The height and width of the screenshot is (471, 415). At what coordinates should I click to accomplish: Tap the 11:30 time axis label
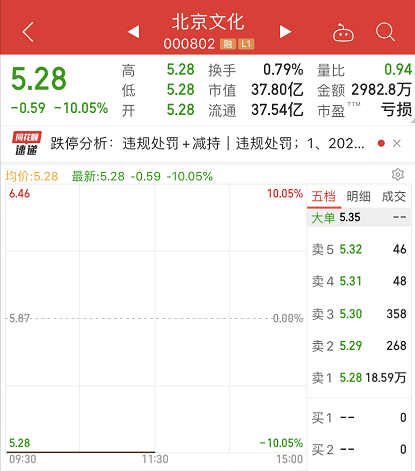pyautogui.click(x=155, y=459)
